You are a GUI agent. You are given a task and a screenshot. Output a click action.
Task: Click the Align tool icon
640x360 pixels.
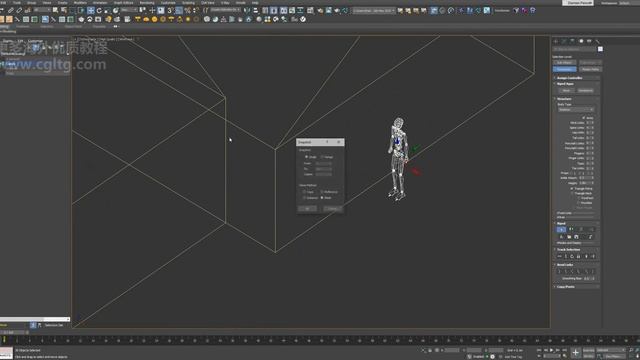tap(255, 10)
